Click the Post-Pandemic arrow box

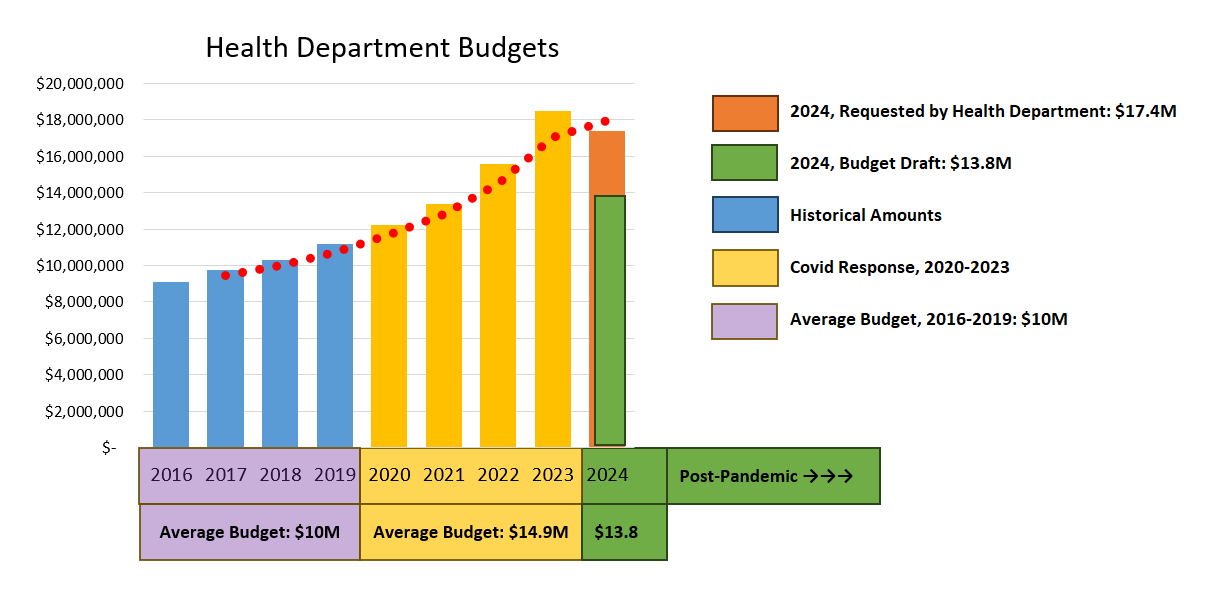point(773,476)
